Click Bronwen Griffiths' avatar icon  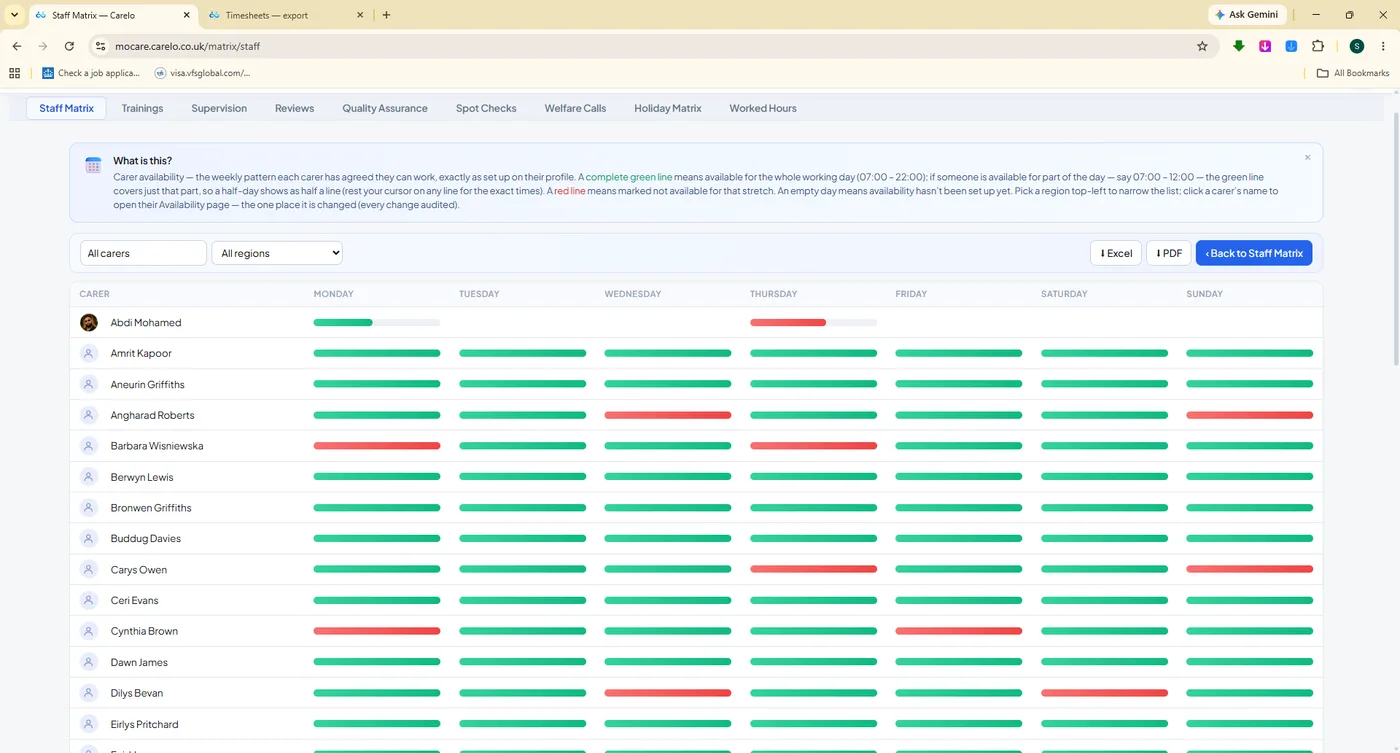pos(89,508)
